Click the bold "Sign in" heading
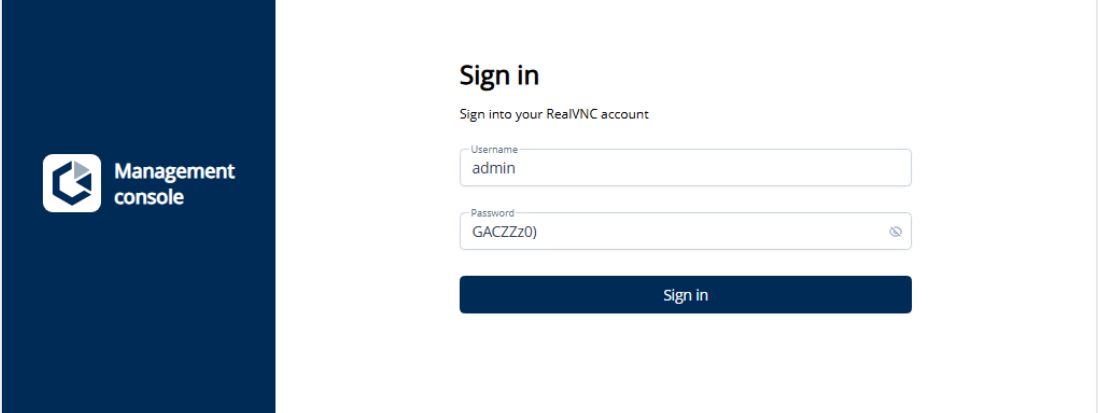1098x413 pixels. [x=499, y=75]
